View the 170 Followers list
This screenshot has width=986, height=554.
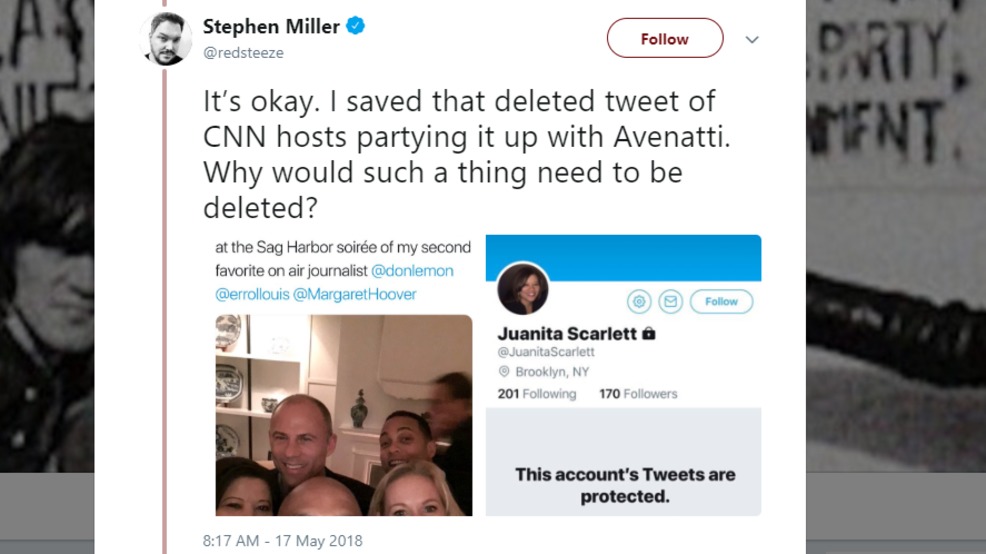tap(638, 394)
